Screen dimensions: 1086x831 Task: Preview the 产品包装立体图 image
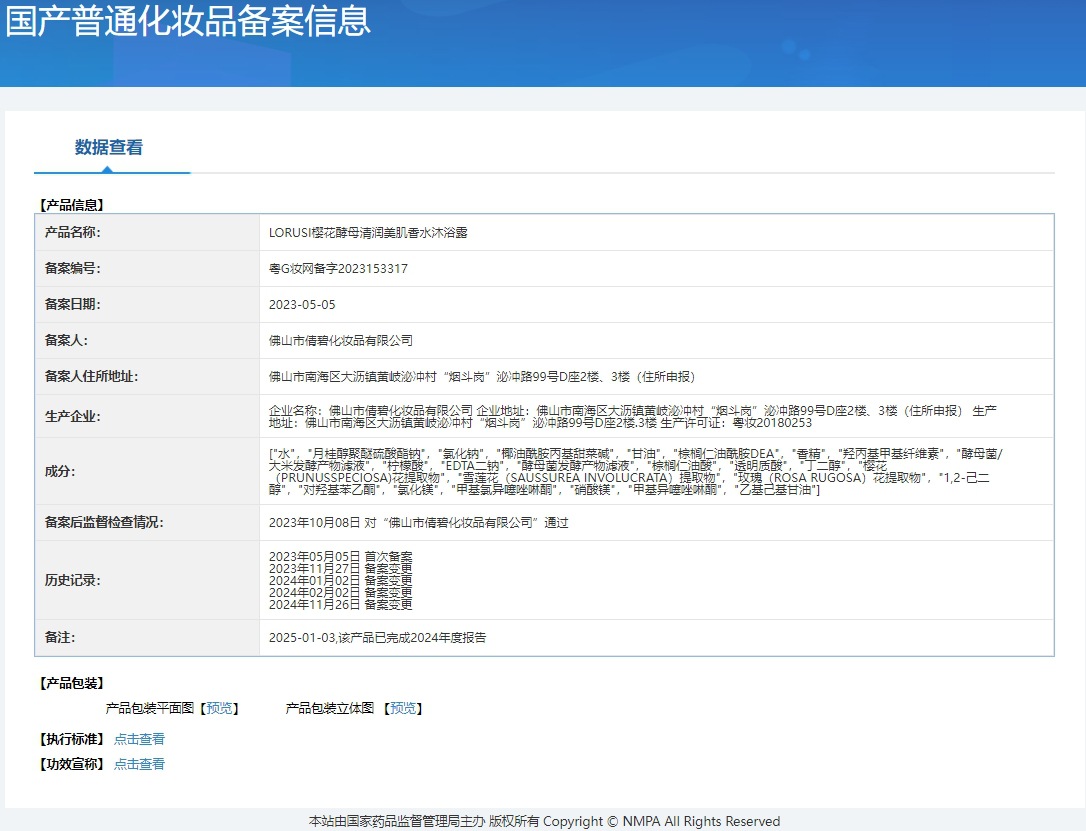click(403, 708)
